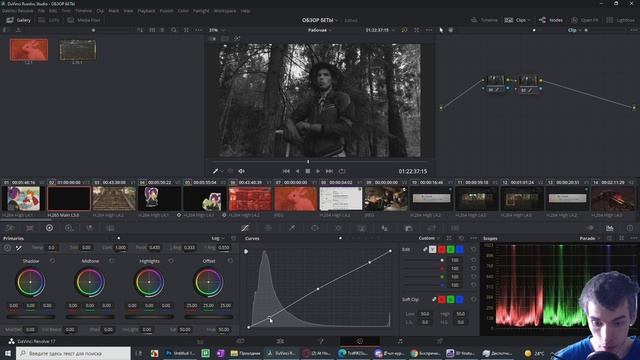Reset the Highlights wheel

tap(171, 261)
